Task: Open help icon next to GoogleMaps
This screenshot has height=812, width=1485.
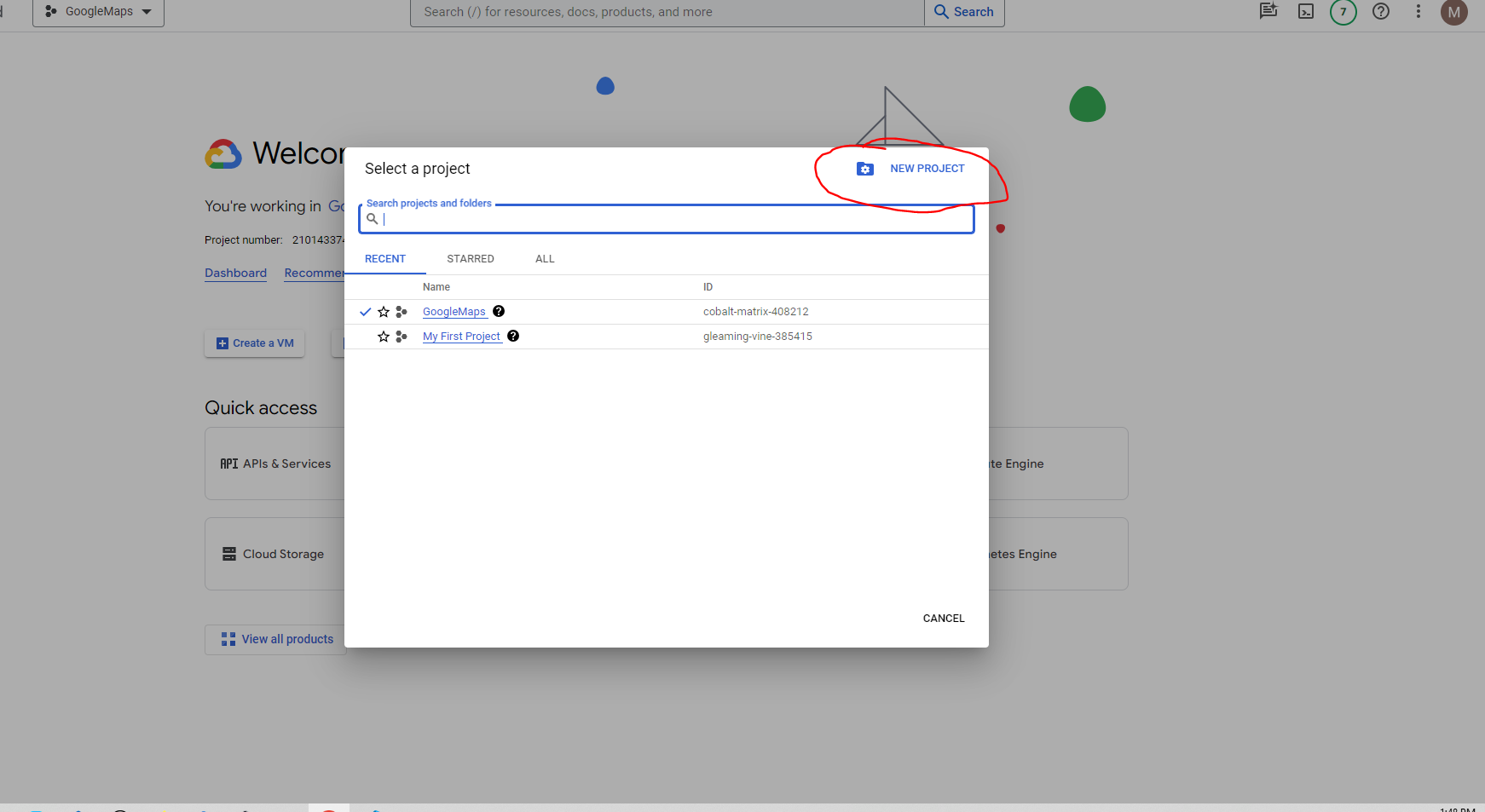Action: pyautogui.click(x=499, y=311)
